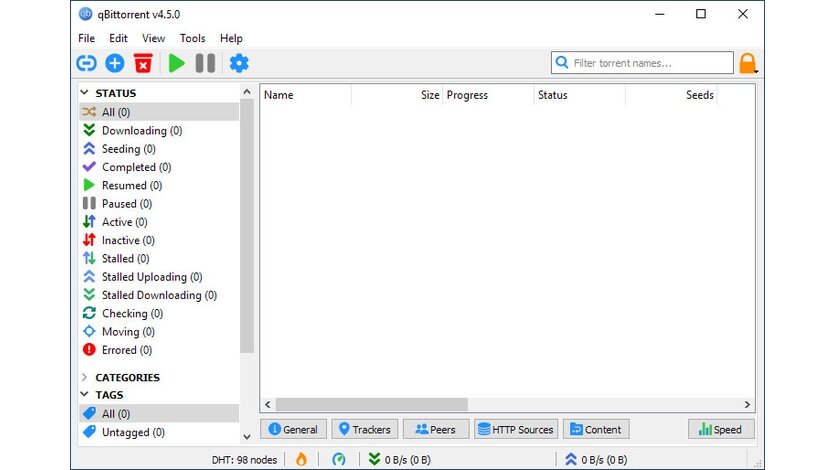
Task: Click the sidebar scroll up arrow
Action: (x=247, y=92)
